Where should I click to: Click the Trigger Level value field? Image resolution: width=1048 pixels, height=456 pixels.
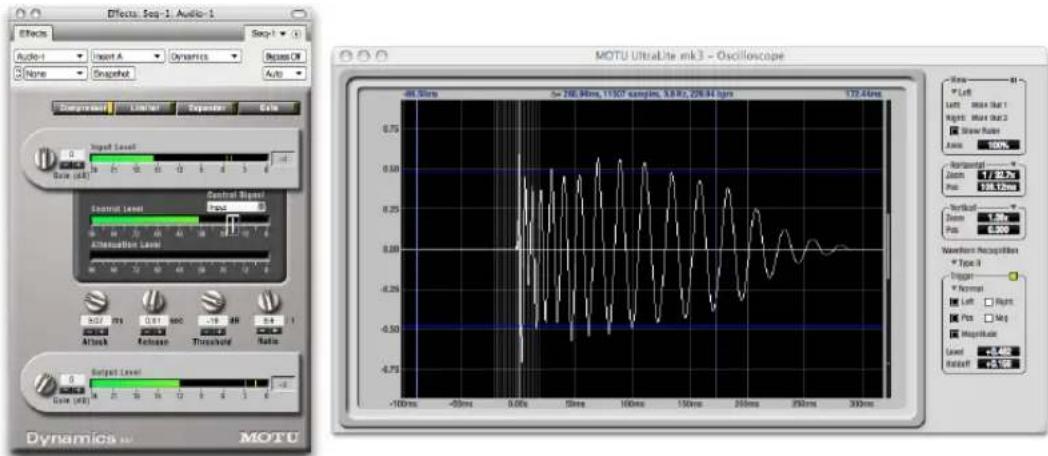coord(998,351)
